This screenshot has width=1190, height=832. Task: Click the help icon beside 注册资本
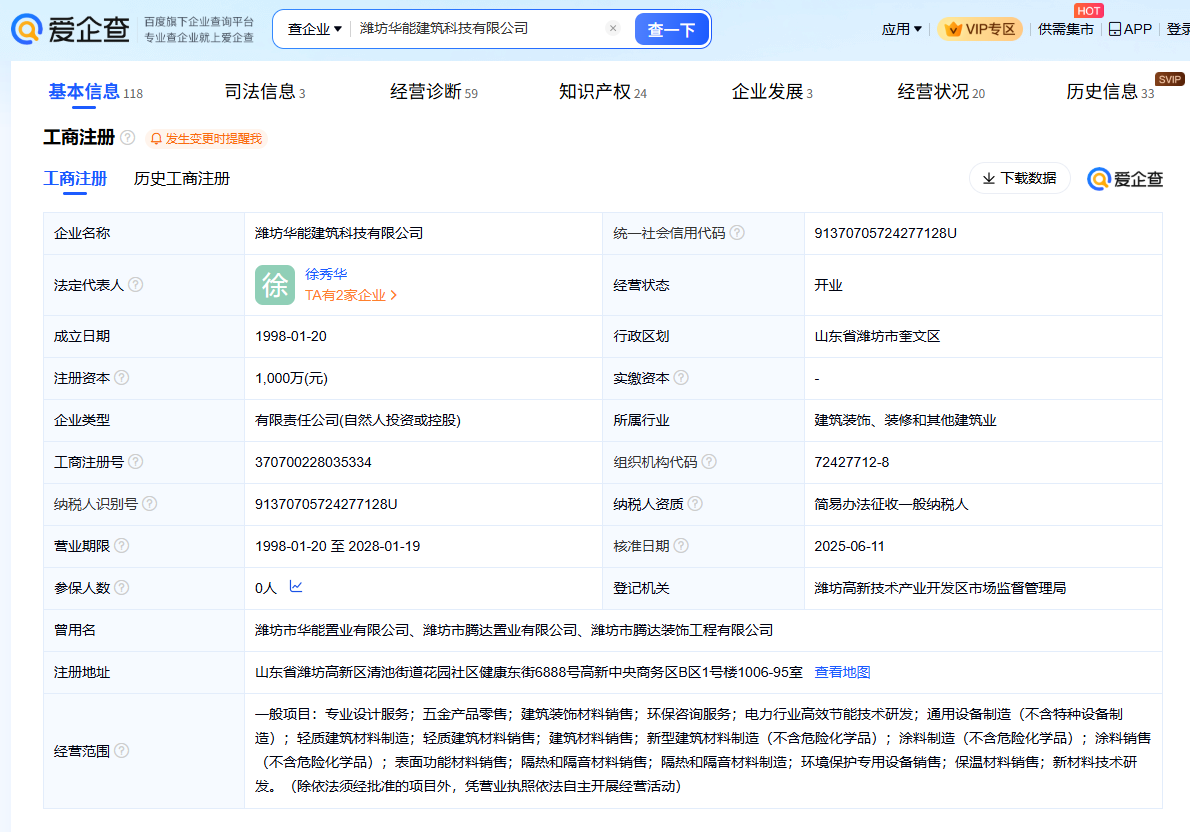tap(121, 378)
